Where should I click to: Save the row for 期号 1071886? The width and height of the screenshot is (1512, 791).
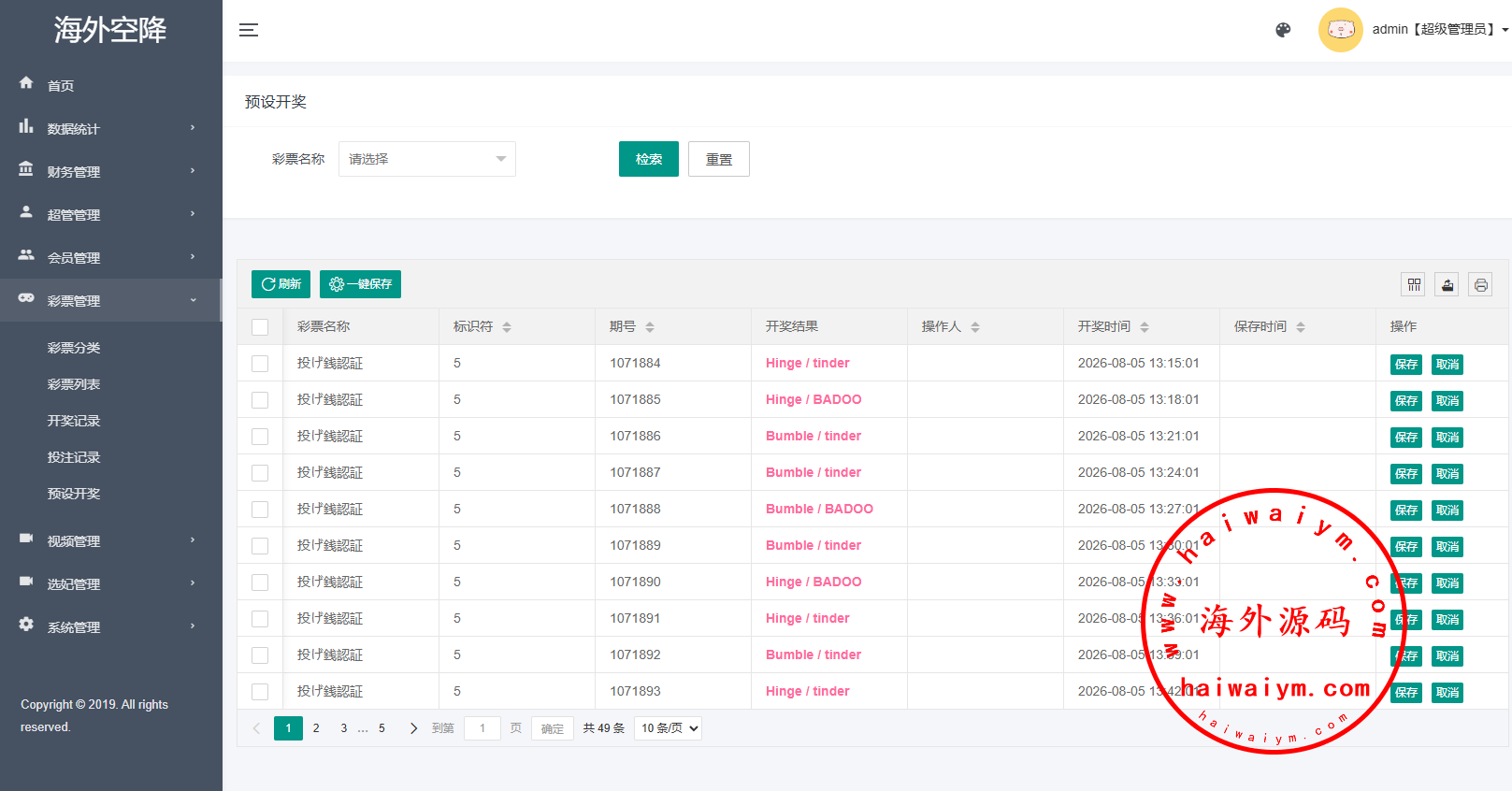click(1406, 438)
